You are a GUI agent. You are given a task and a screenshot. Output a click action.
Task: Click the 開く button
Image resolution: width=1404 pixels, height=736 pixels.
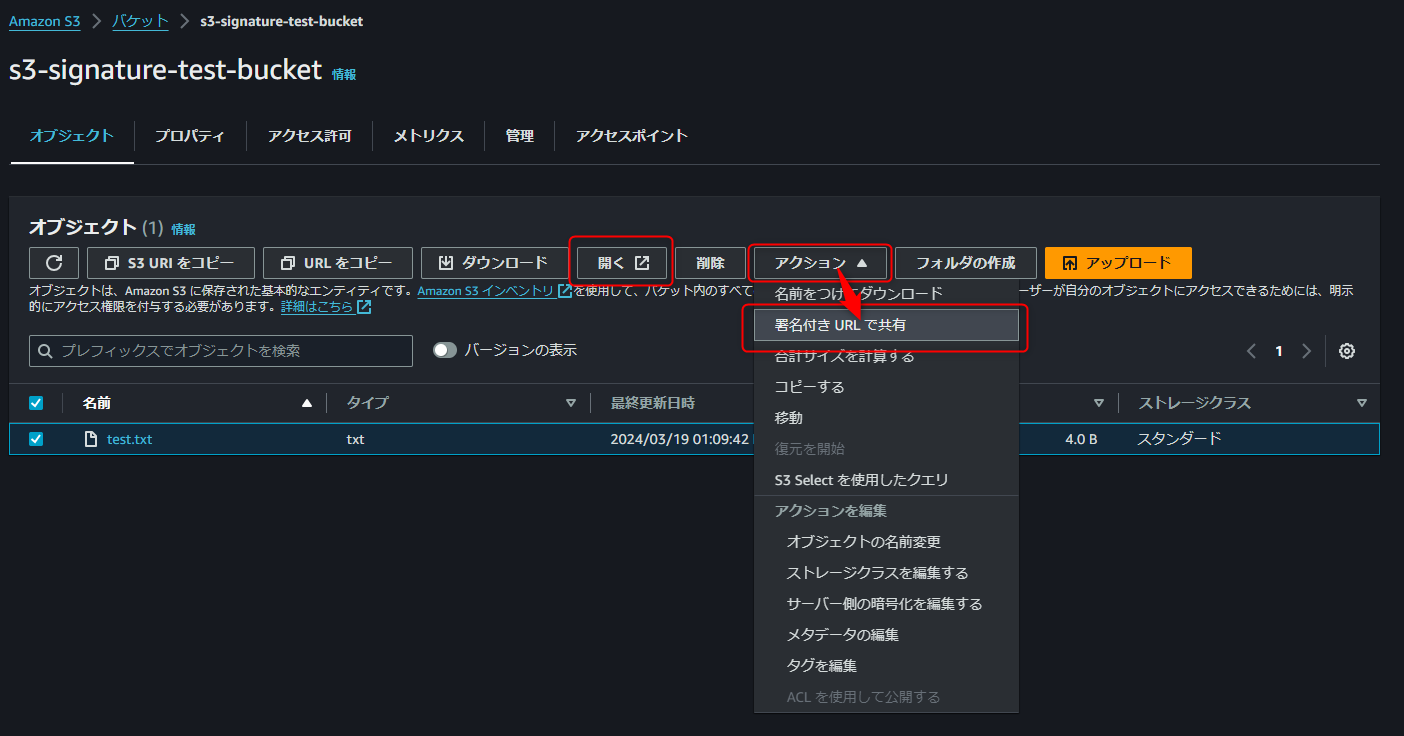[x=622, y=263]
